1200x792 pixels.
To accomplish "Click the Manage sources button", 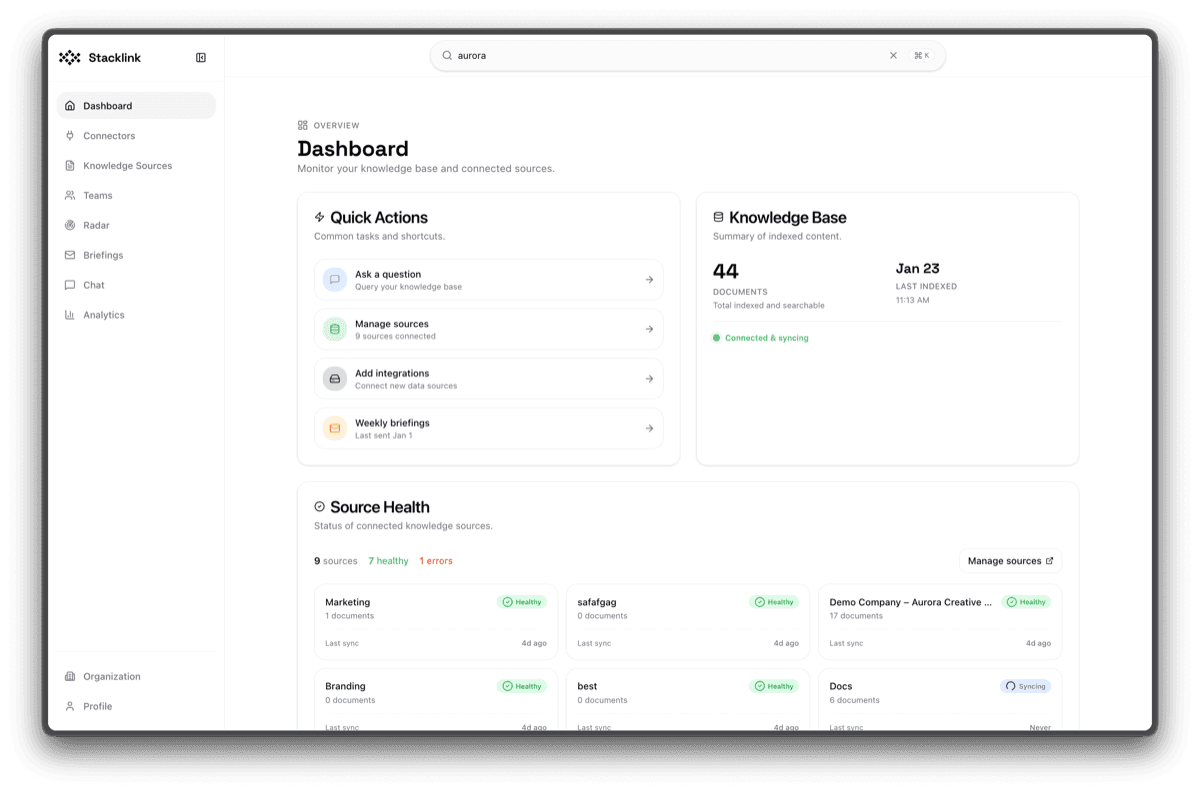I will [1008, 561].
